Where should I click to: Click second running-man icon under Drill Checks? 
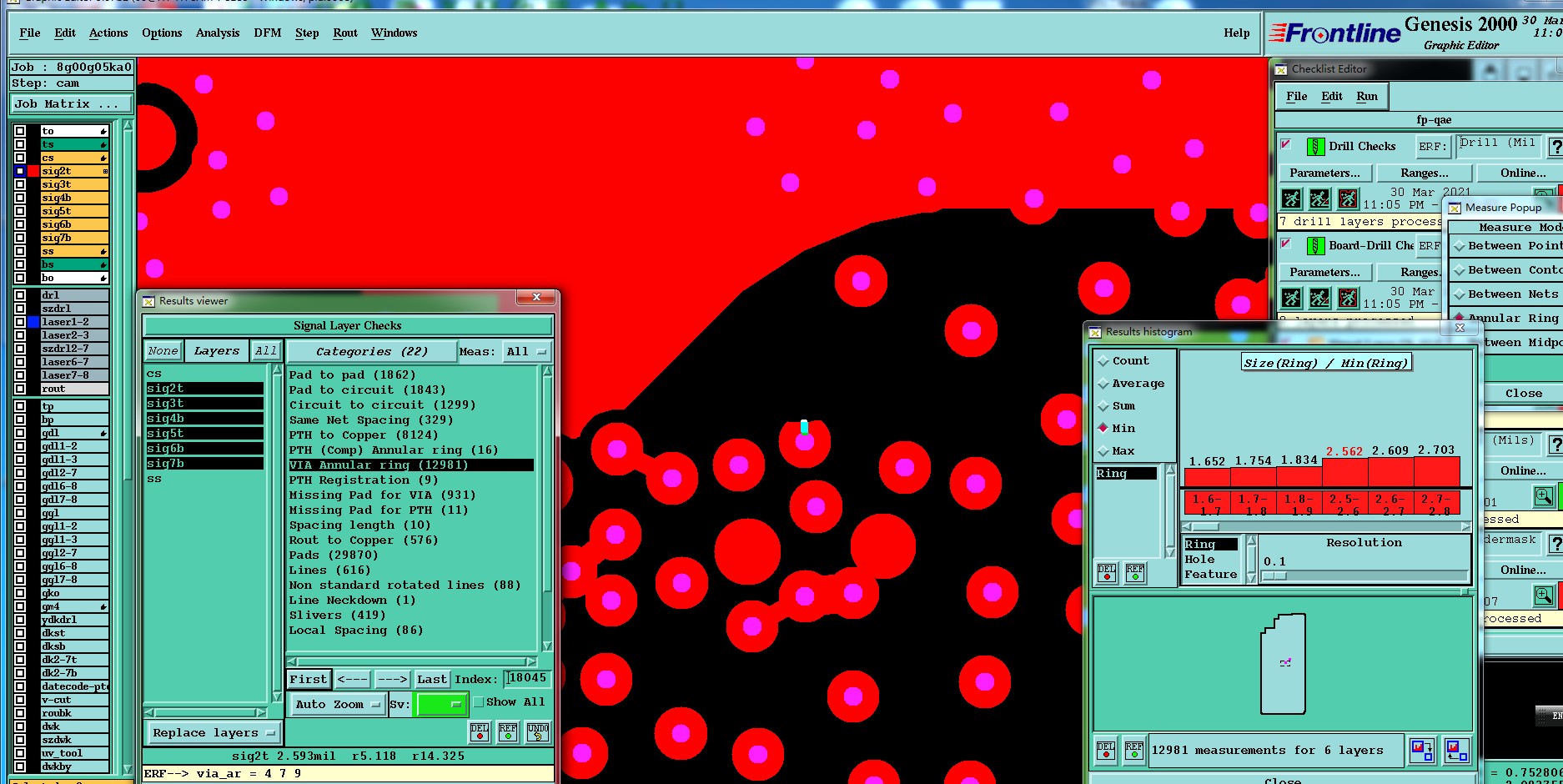(1319, 199)
